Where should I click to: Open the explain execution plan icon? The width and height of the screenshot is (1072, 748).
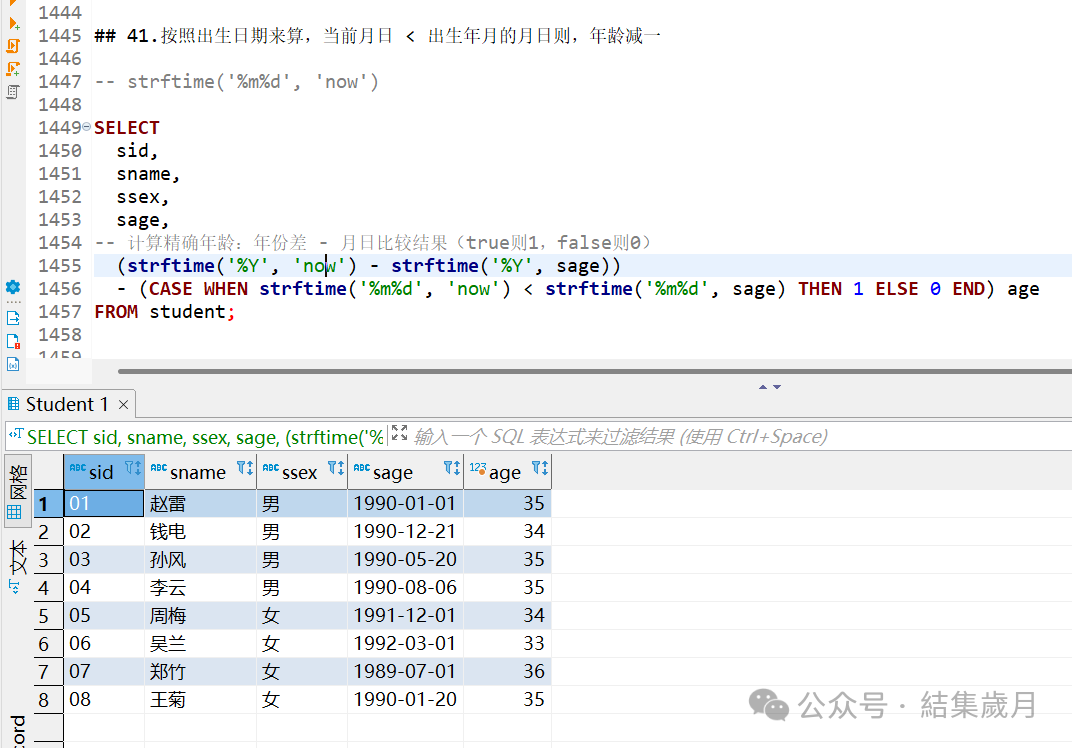12,92
